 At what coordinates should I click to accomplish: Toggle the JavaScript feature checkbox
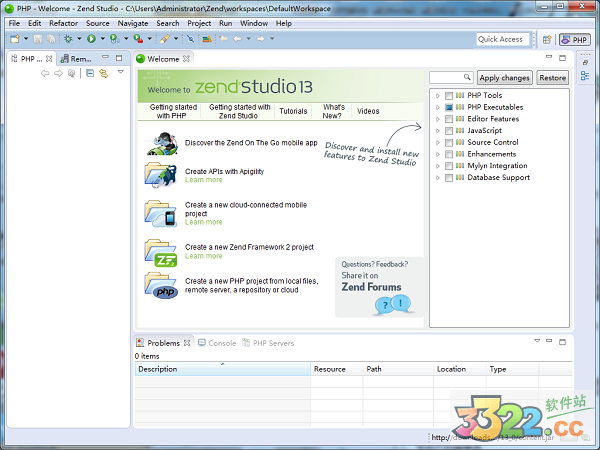449,130
